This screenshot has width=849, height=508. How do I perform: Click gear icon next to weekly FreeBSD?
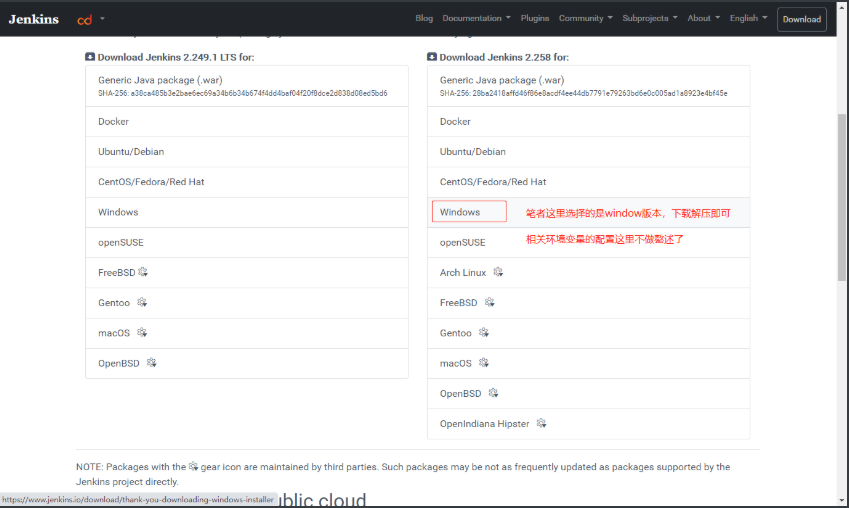click(489, 302)
